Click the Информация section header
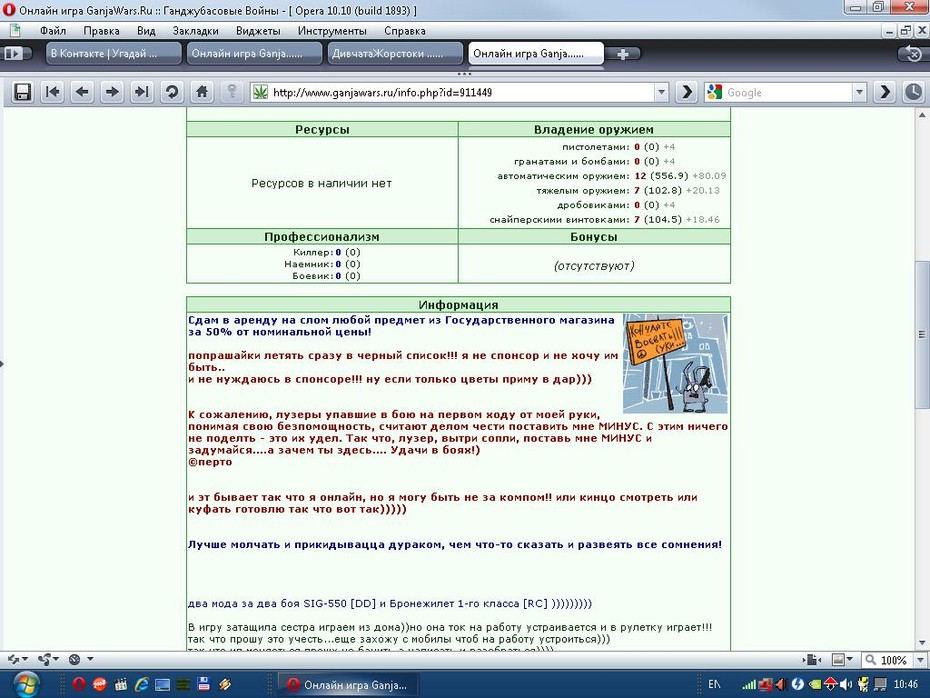930x698 pixels. (x=458, y=305)
